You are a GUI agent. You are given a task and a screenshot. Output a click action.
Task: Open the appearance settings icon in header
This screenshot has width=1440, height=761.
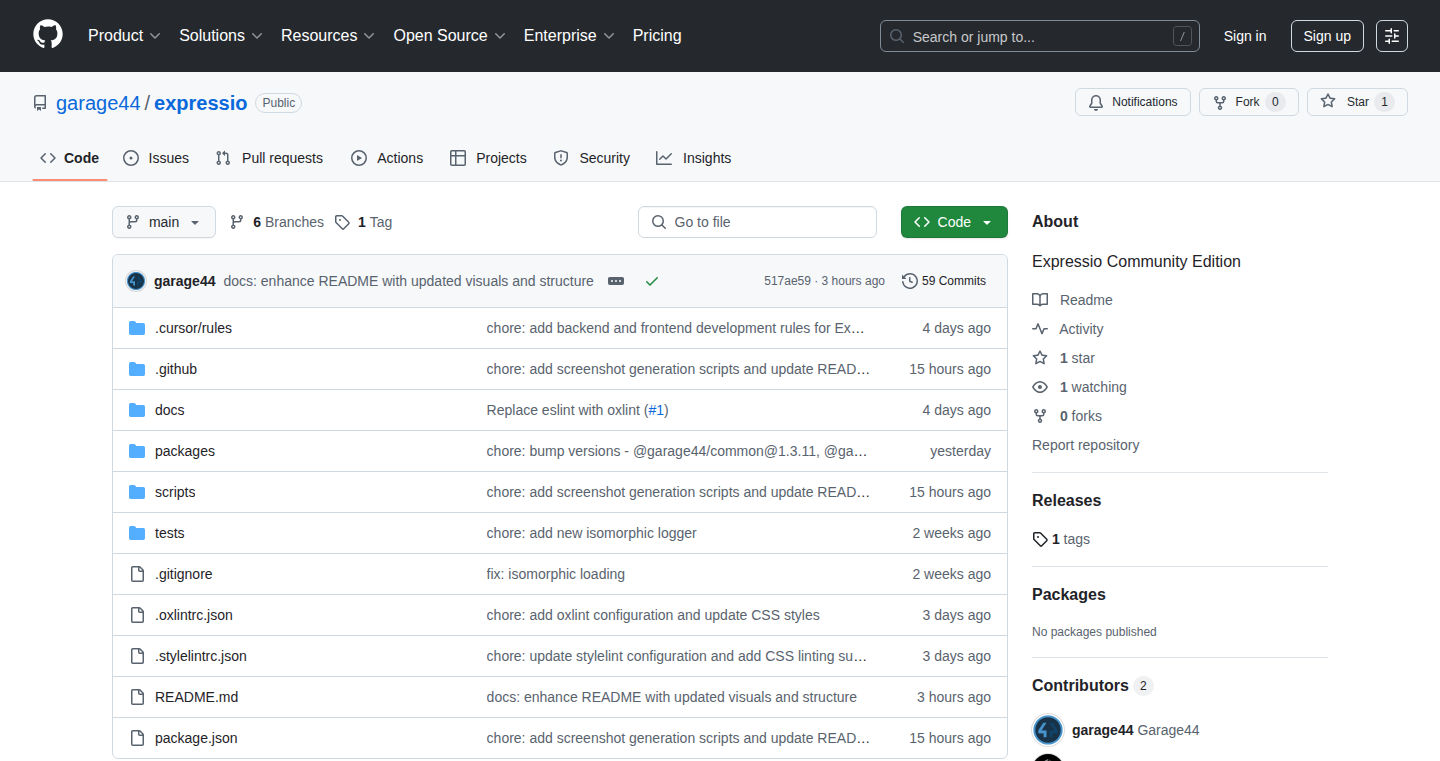coord(1392,36)
